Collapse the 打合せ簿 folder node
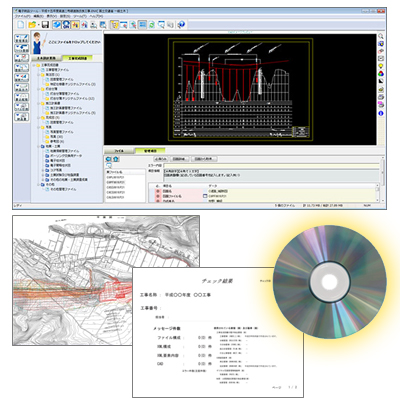Viewport: 400px width, 400px height. pyautogui.click(x=39, y=89)
